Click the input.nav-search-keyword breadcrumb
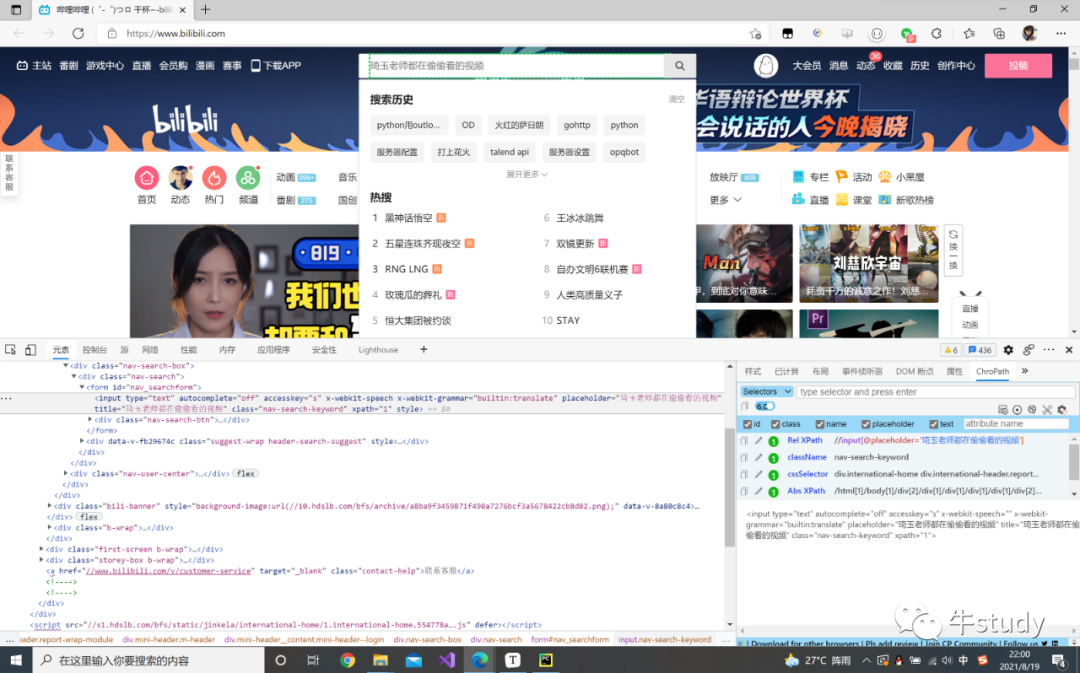 665,639
